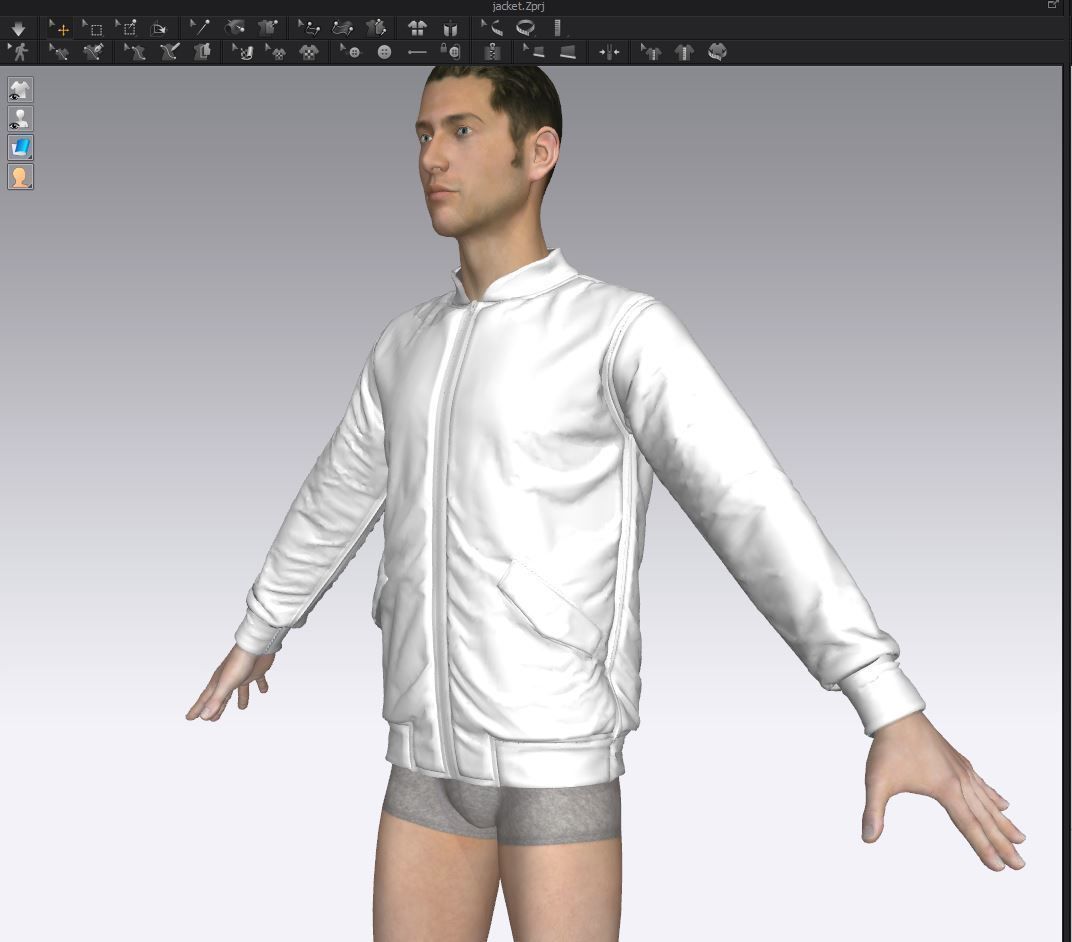Select the Edit Avatar Tape measure tool
1072x942 pixels.
(492, 29)
